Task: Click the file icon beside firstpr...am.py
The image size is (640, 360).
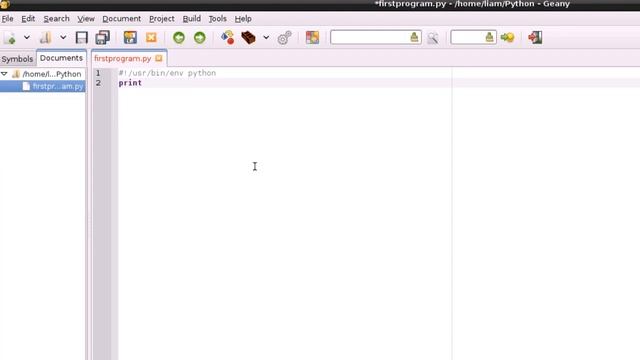Action: click(26, 86)
